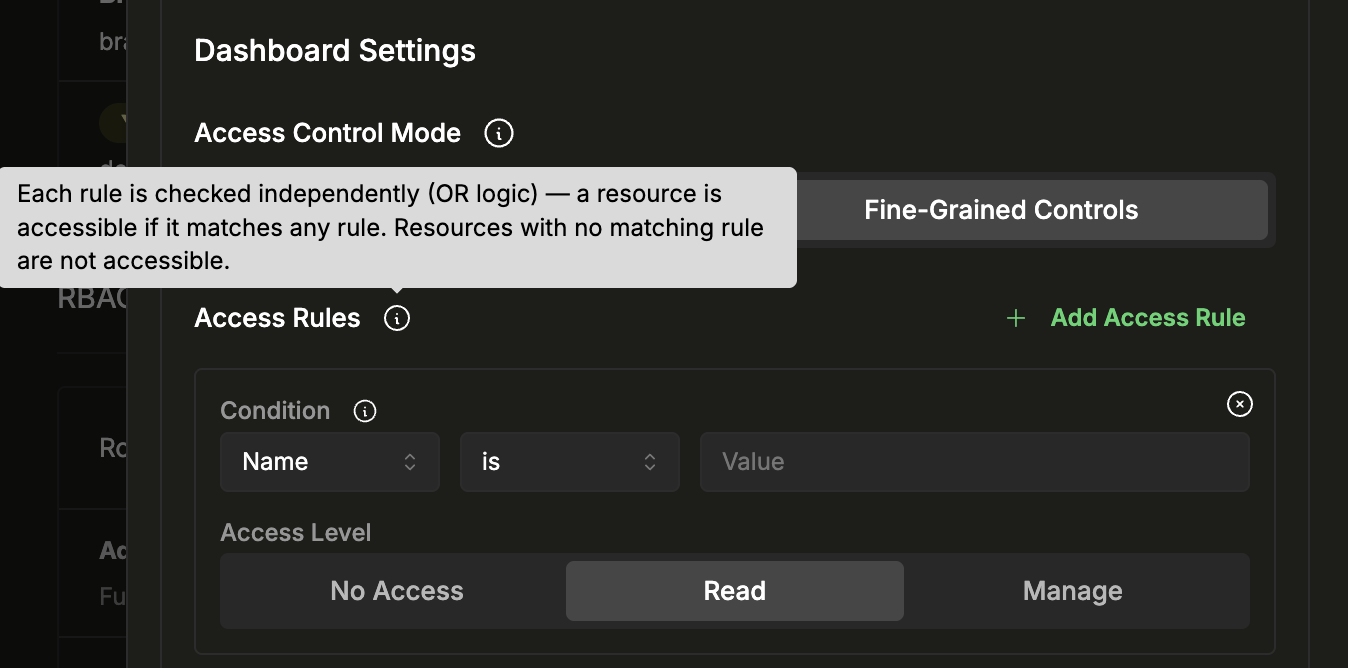Focus the condition Value input field
Screen dimensions: 1348x668
point(974,462)
